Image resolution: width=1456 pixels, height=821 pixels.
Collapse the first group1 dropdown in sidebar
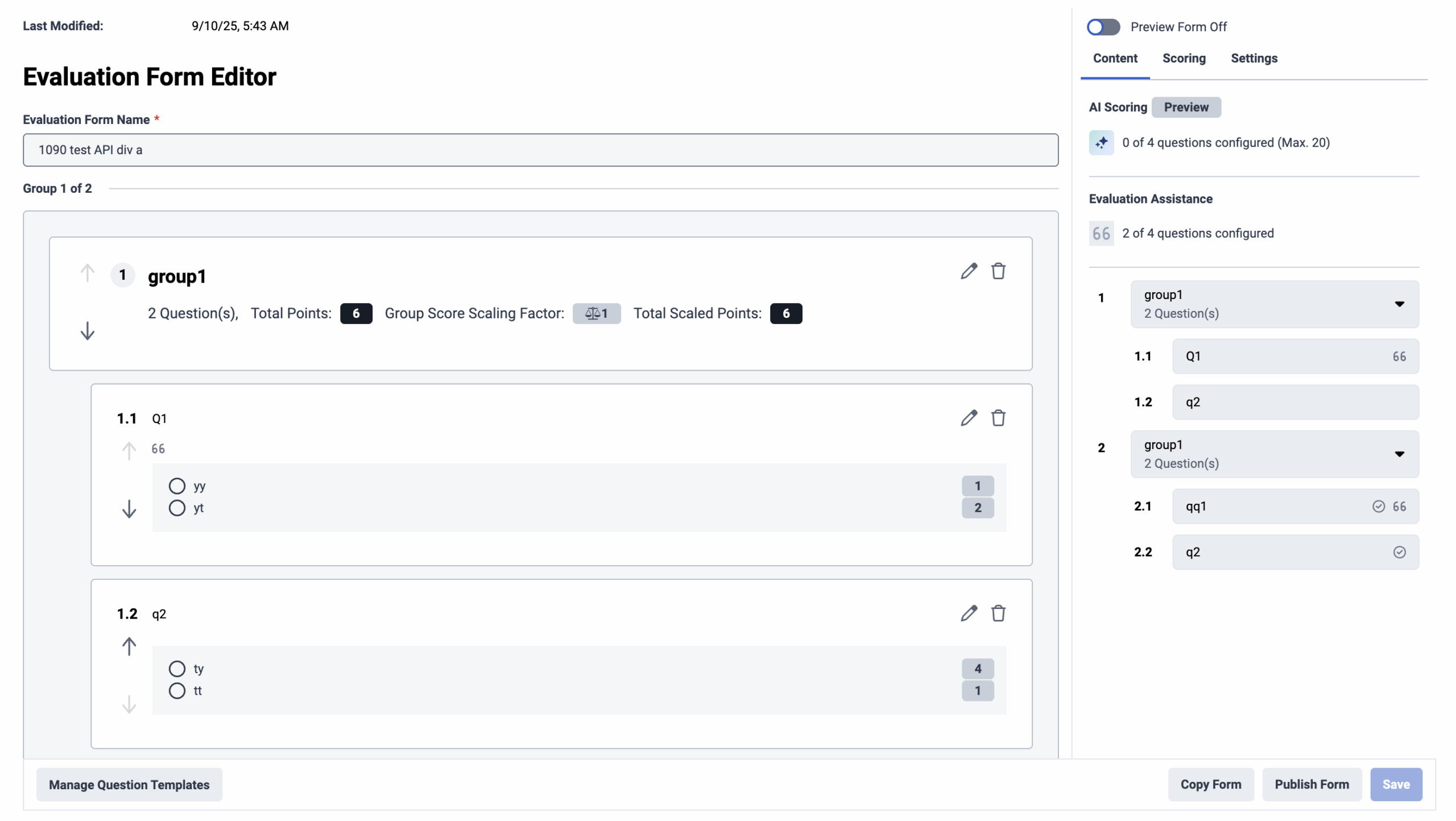1399,304
